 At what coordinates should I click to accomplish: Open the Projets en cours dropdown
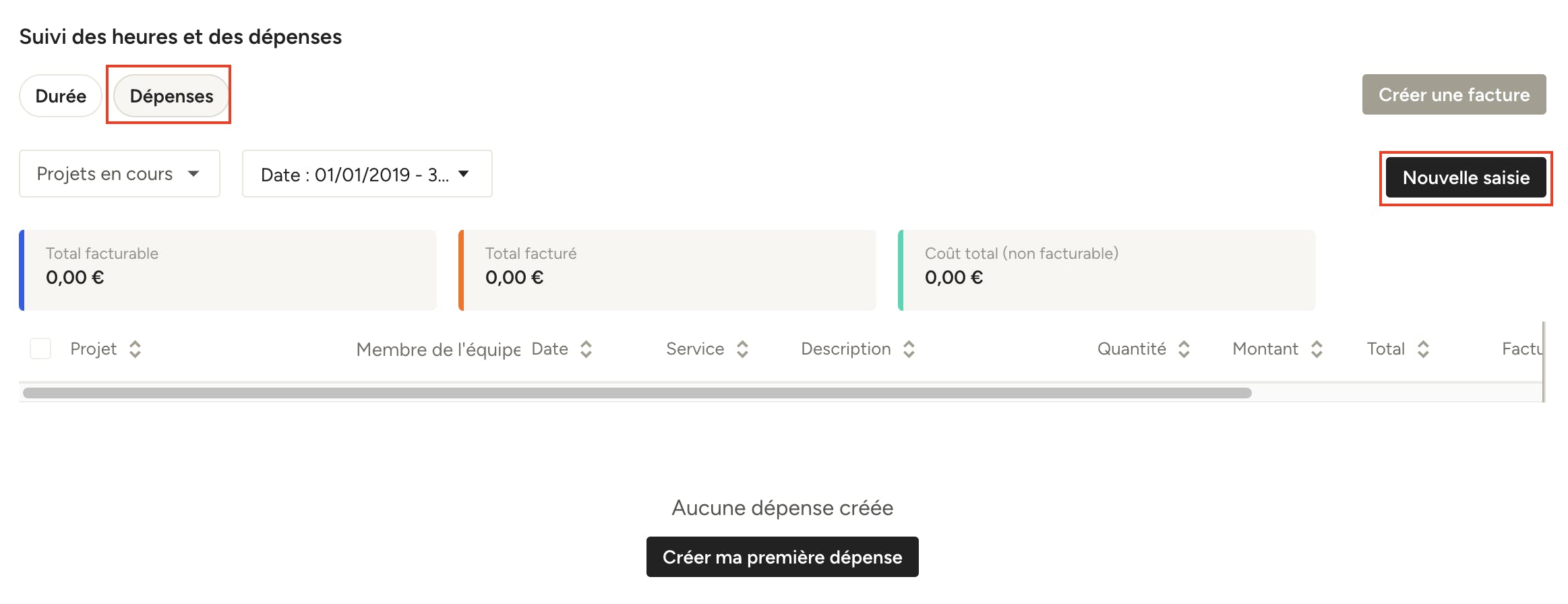[x=119, y=174]
